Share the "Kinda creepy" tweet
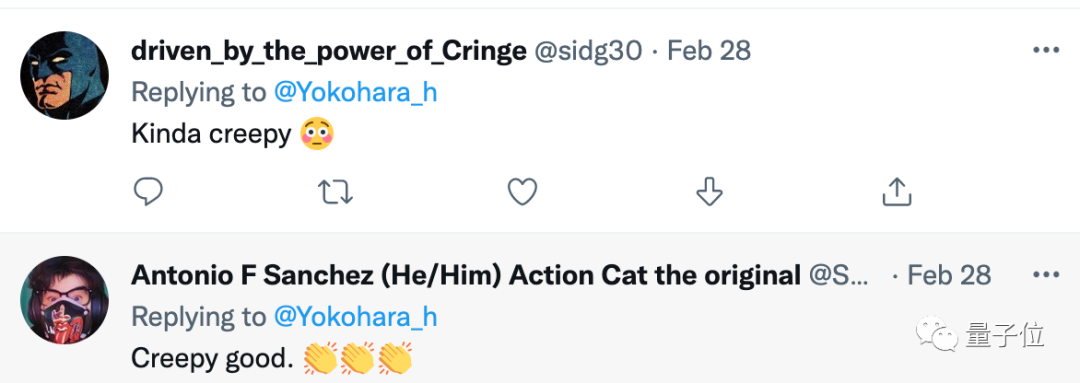 897,192
